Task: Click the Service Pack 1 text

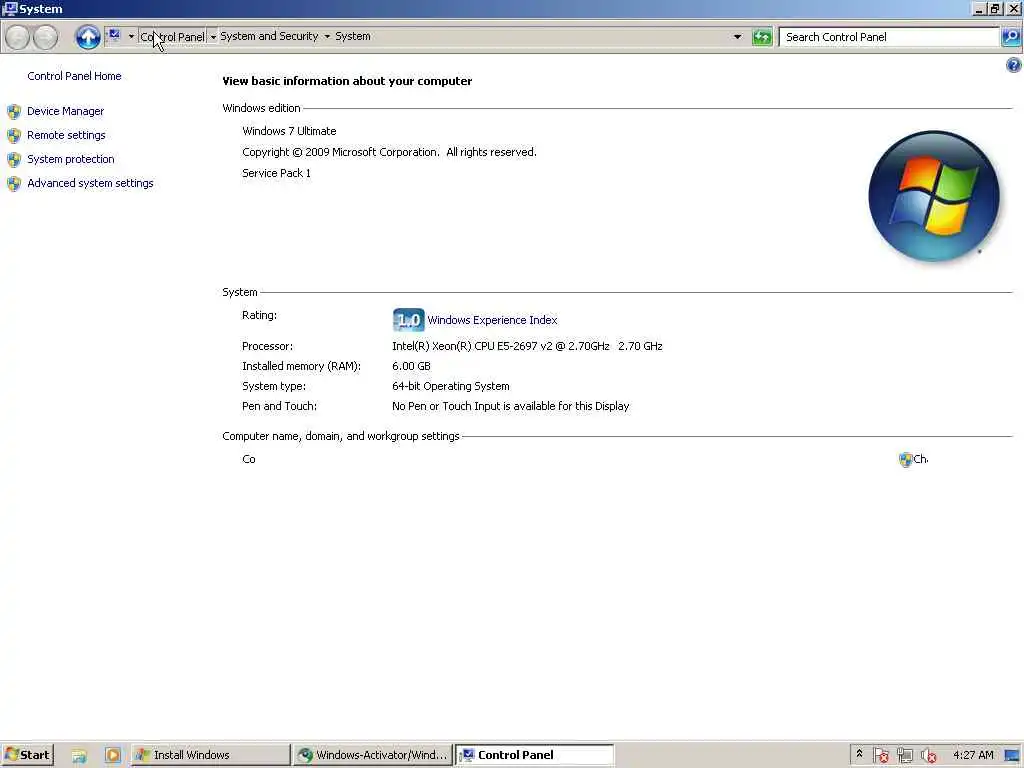Action: (x=276, y=173)
